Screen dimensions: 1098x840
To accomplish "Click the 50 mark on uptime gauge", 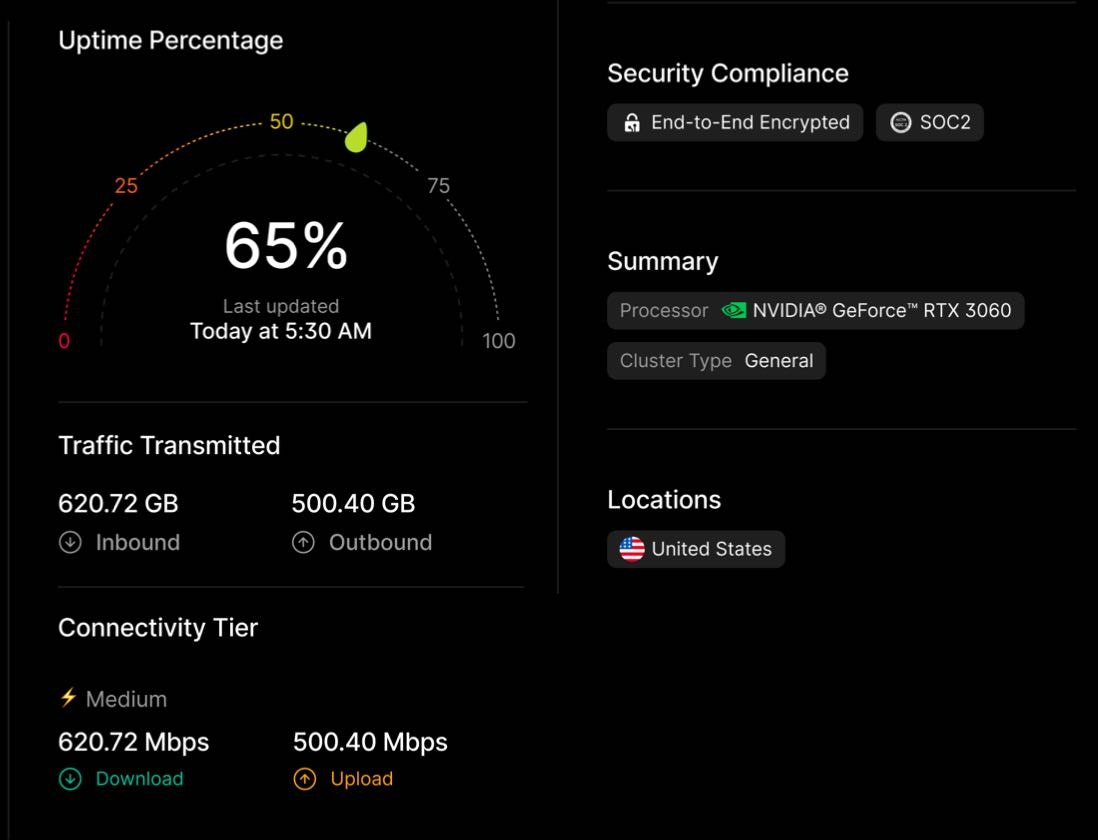I will click(282, 121).
